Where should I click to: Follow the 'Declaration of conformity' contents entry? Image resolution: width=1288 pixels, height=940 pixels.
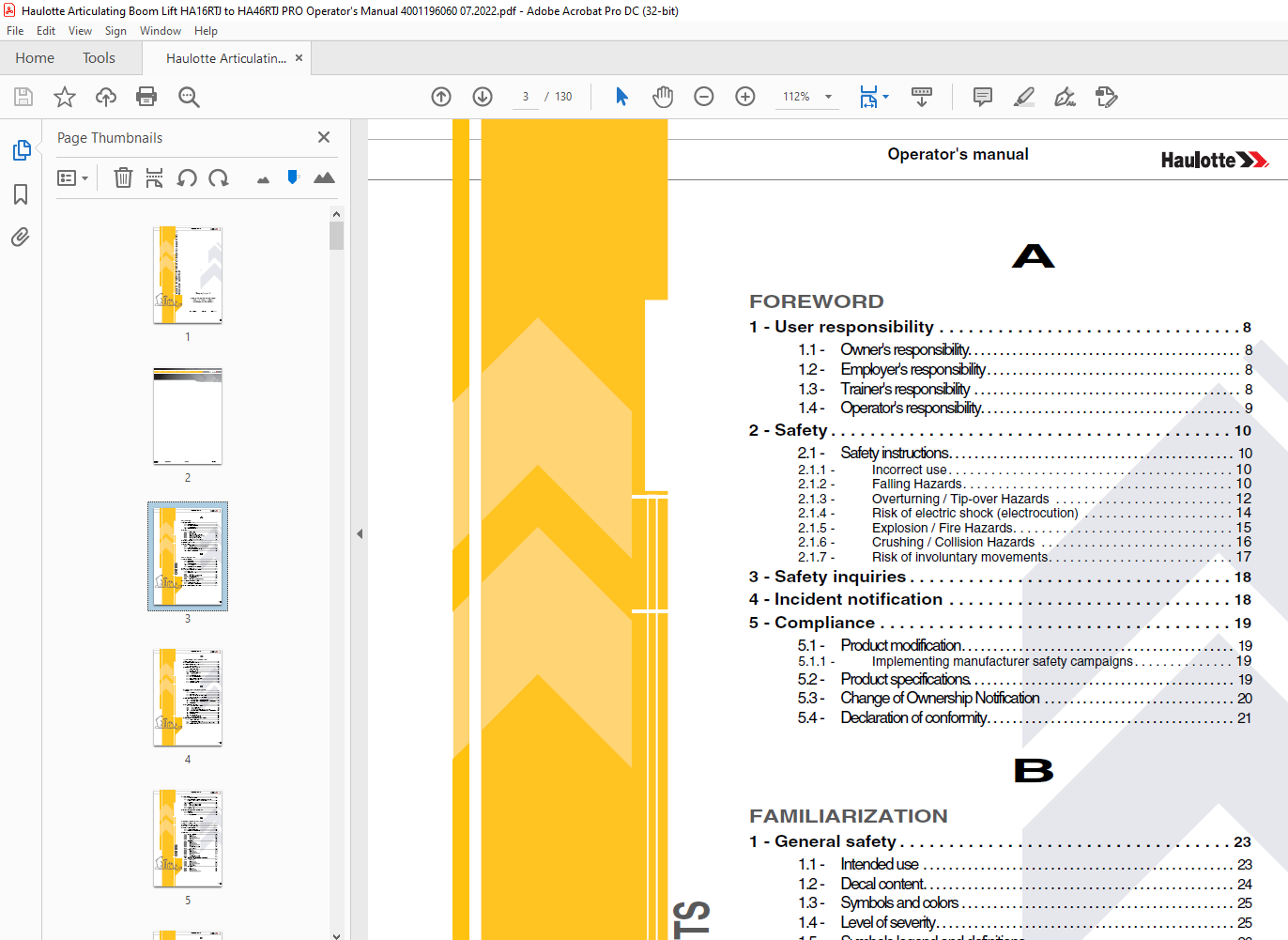[x=1025, y=717]
